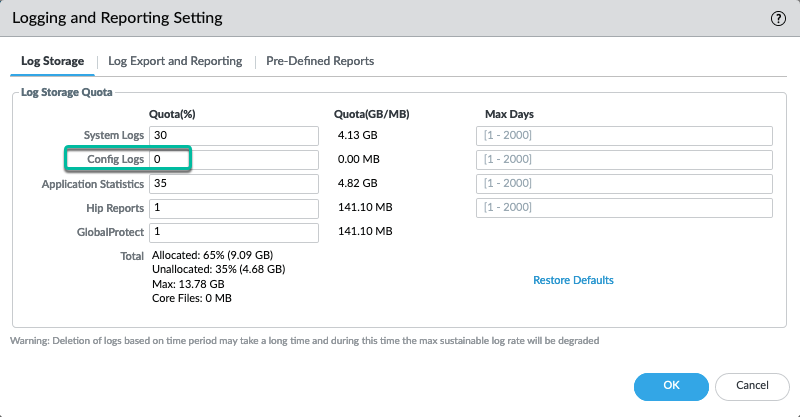Click the Config Logs row label
The image size is (800, 417).
(x=116, y=160)
